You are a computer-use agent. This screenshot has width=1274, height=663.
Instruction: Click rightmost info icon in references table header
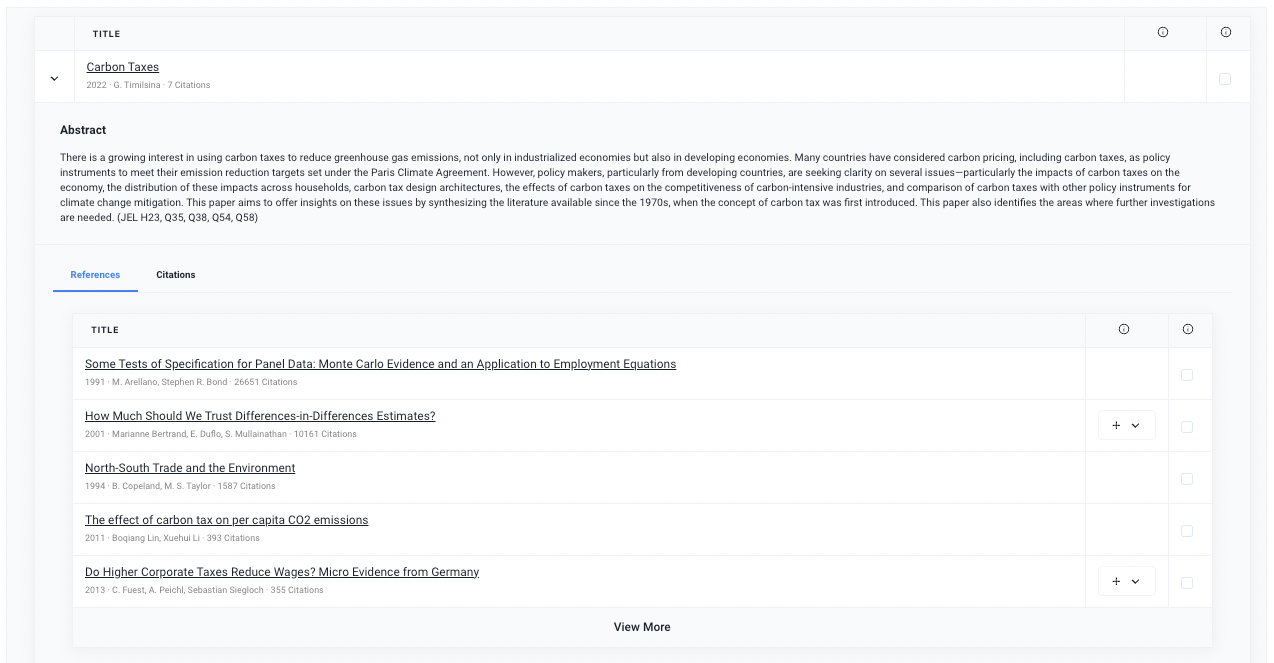pyautogui.click(x=1188, y=329)
